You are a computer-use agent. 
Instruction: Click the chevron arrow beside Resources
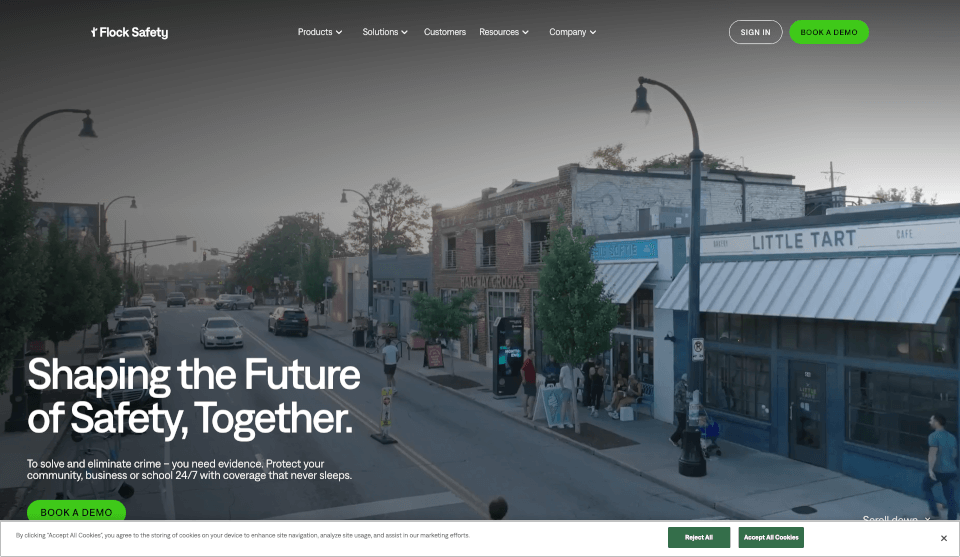click(525, 32)
